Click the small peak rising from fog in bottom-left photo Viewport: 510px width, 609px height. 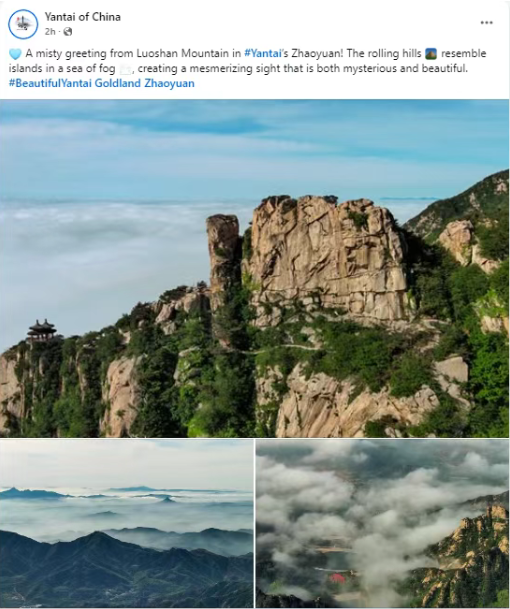click(168, 499)
